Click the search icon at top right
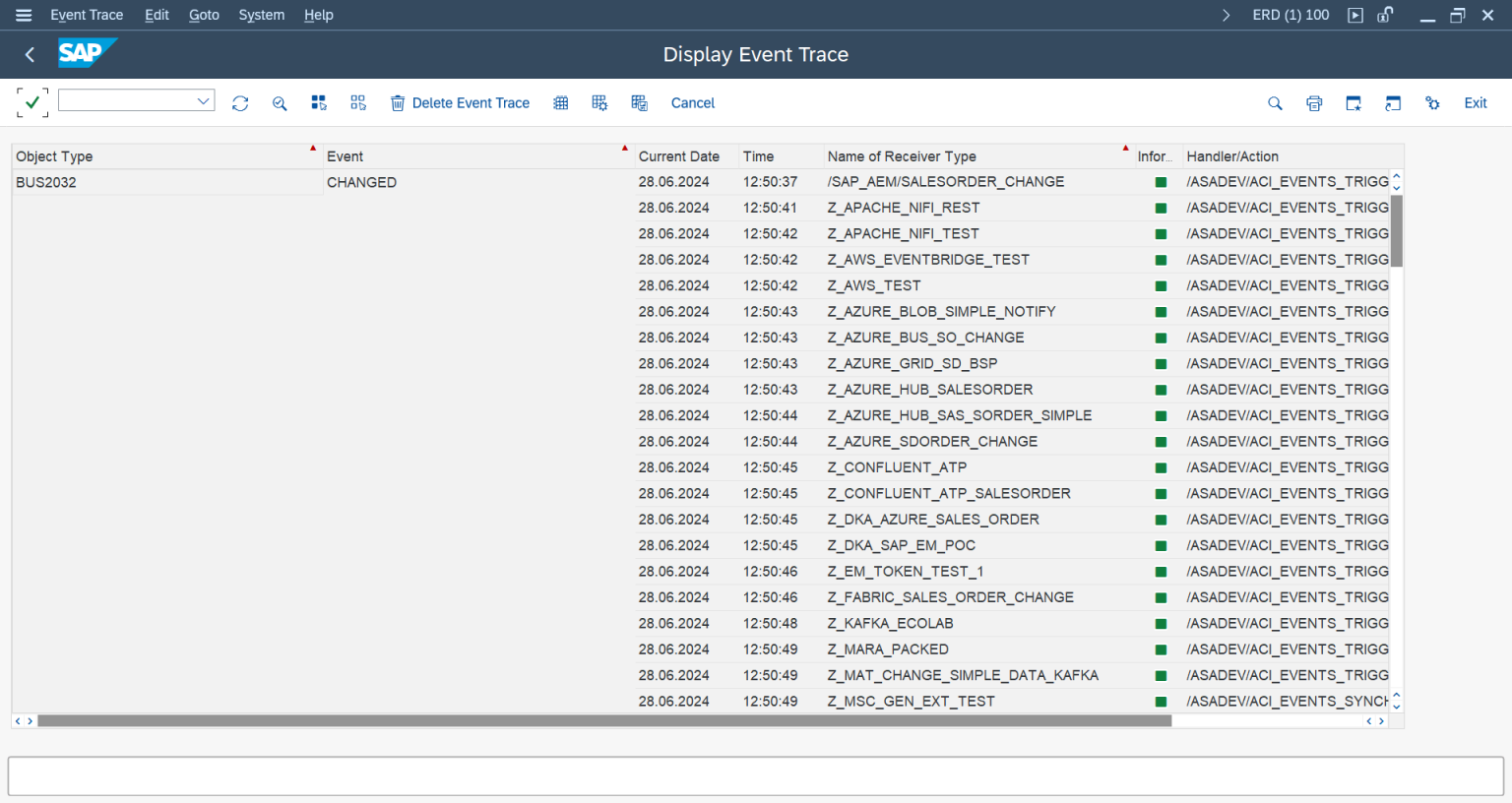 point(1275,103)
